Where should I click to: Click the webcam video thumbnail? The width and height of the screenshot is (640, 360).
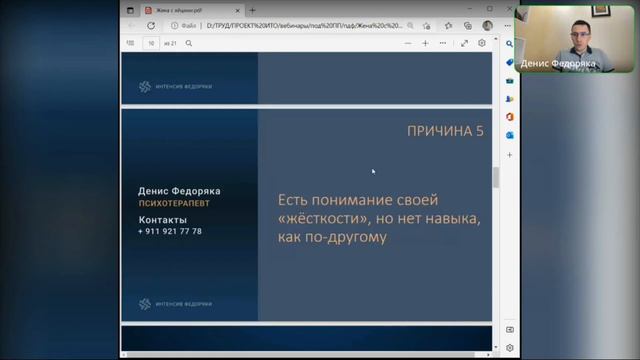click(574, 39)
